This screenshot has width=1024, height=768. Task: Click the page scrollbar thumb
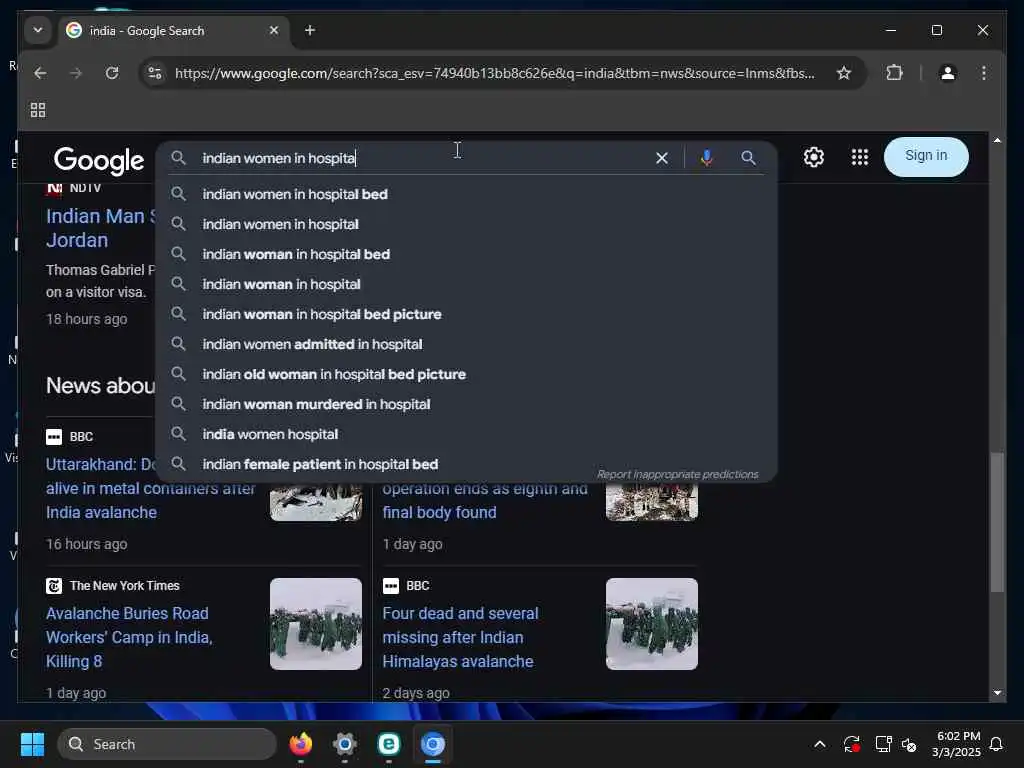pyautogui.click(x=997, y=522)
